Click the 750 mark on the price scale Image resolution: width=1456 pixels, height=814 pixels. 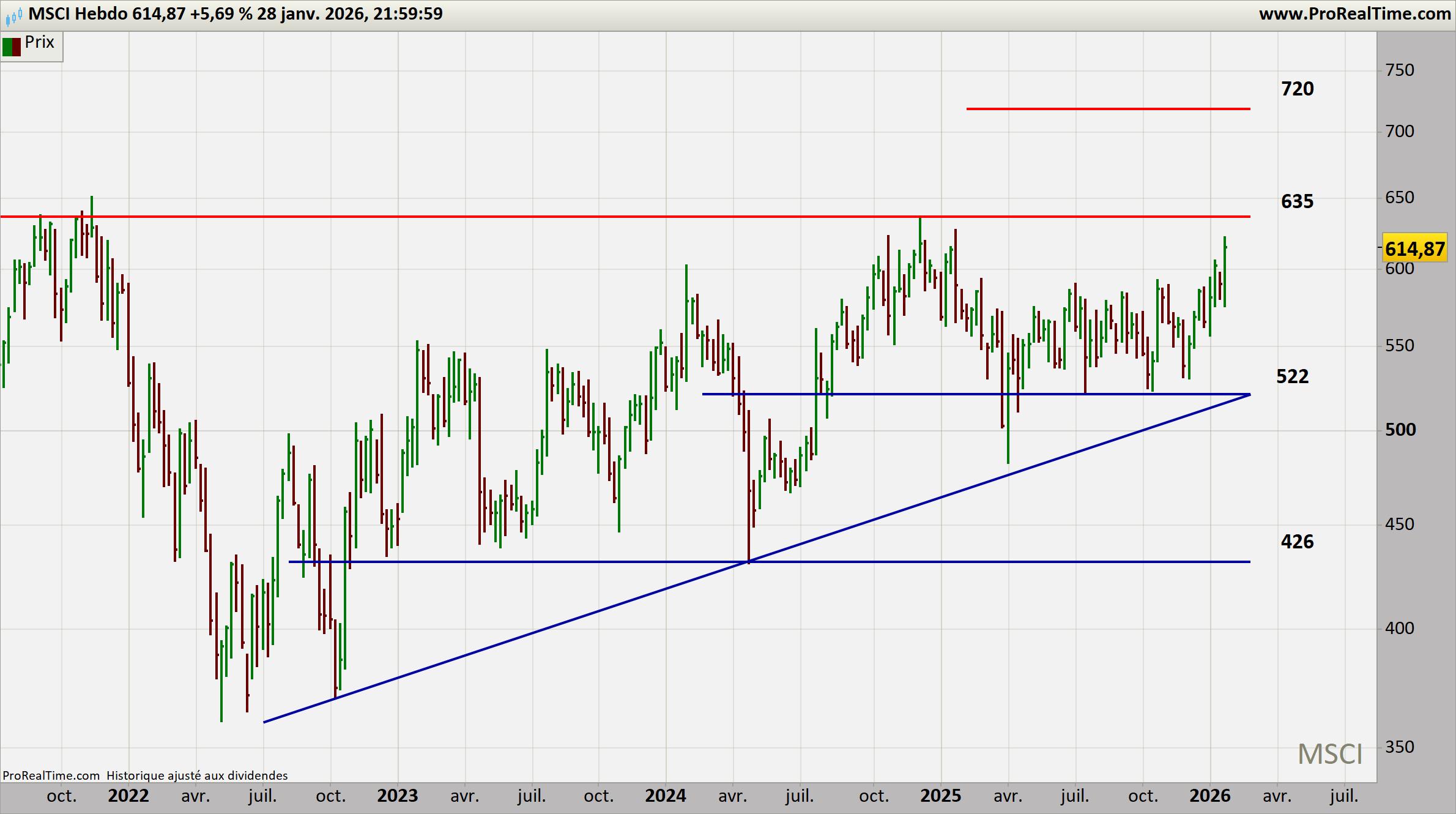[x=1400, y=70]
